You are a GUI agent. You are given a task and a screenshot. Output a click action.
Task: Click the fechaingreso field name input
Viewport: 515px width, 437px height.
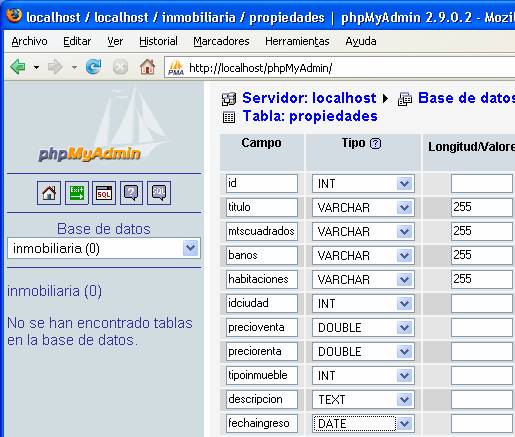coord(262,423)
